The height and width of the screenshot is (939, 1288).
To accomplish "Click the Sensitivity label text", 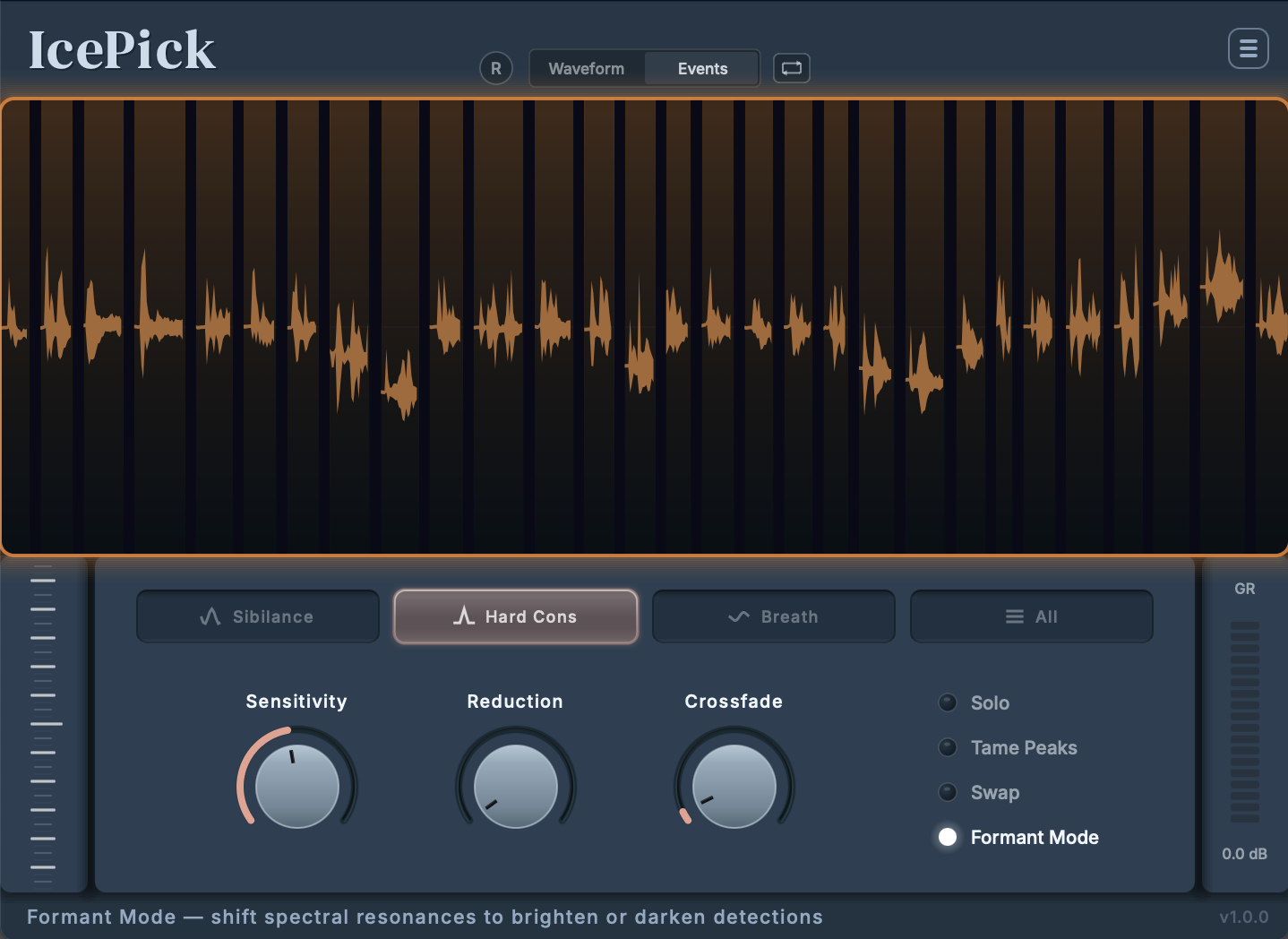I will 296,702.
